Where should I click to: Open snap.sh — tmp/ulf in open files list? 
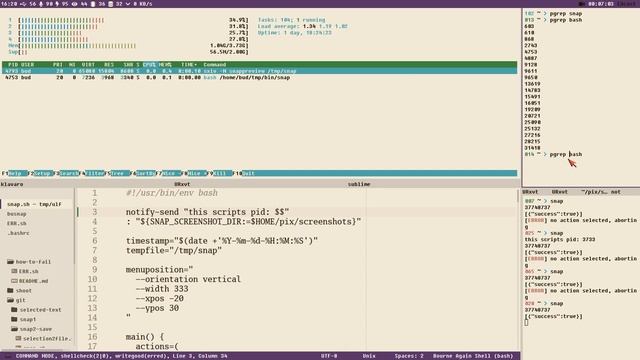[x=34, y=204]
